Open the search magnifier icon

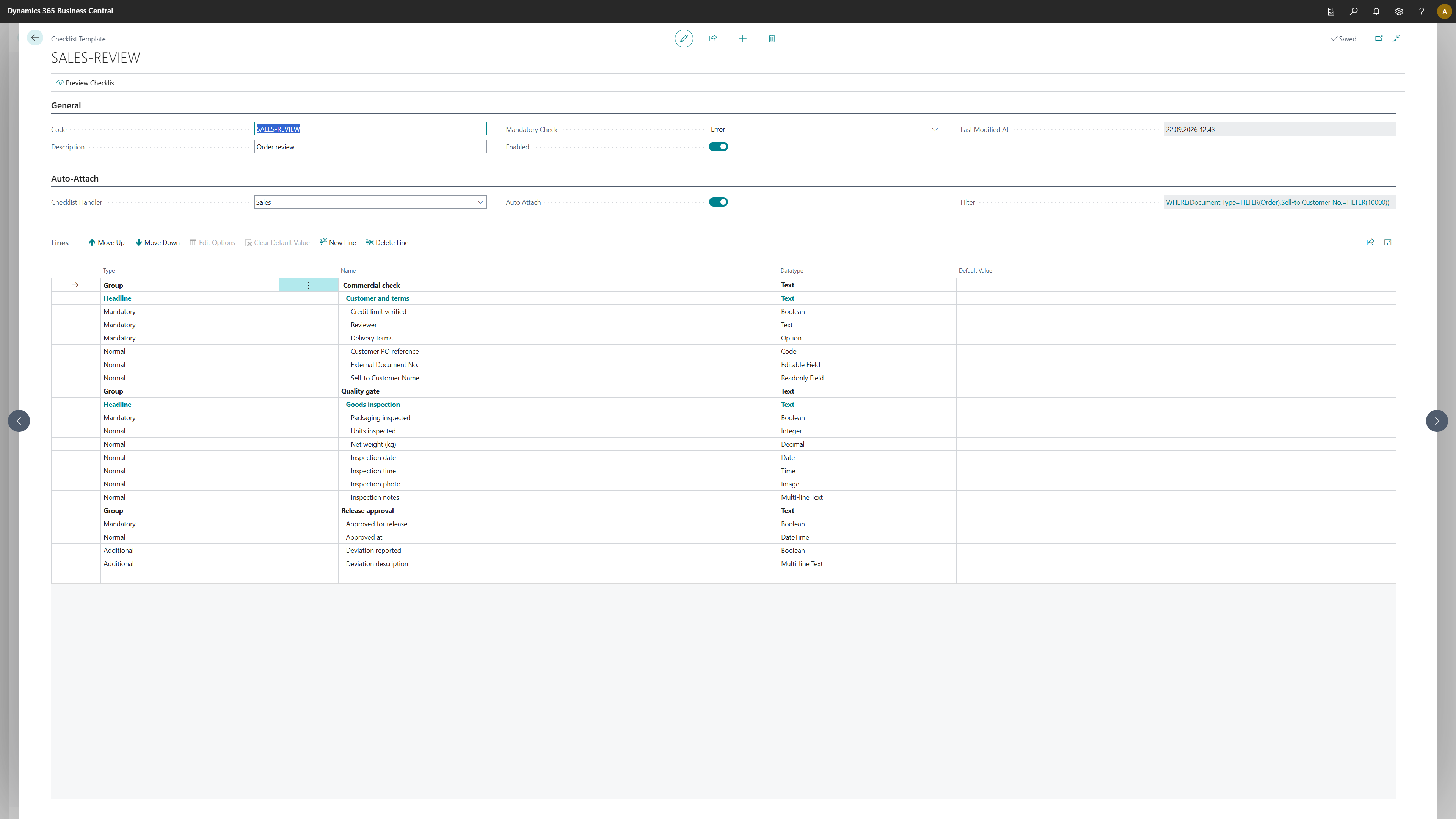1354,11
